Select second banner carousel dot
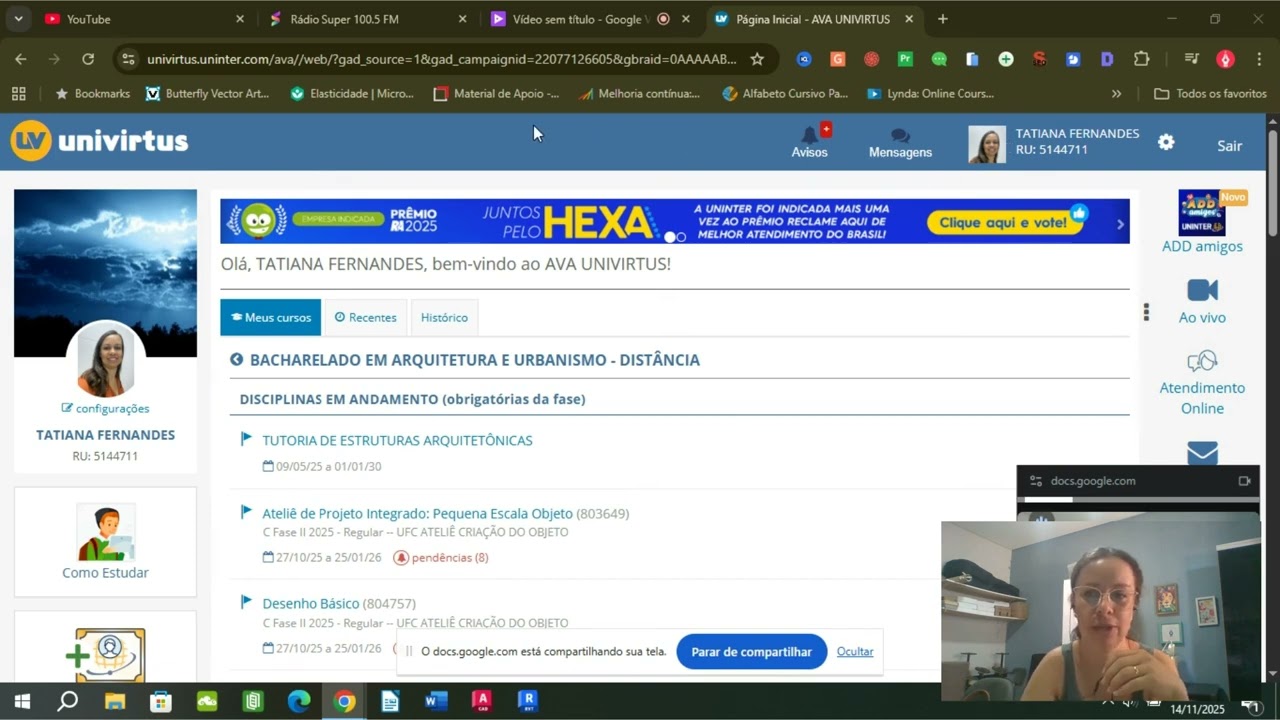 pos(681,237)
